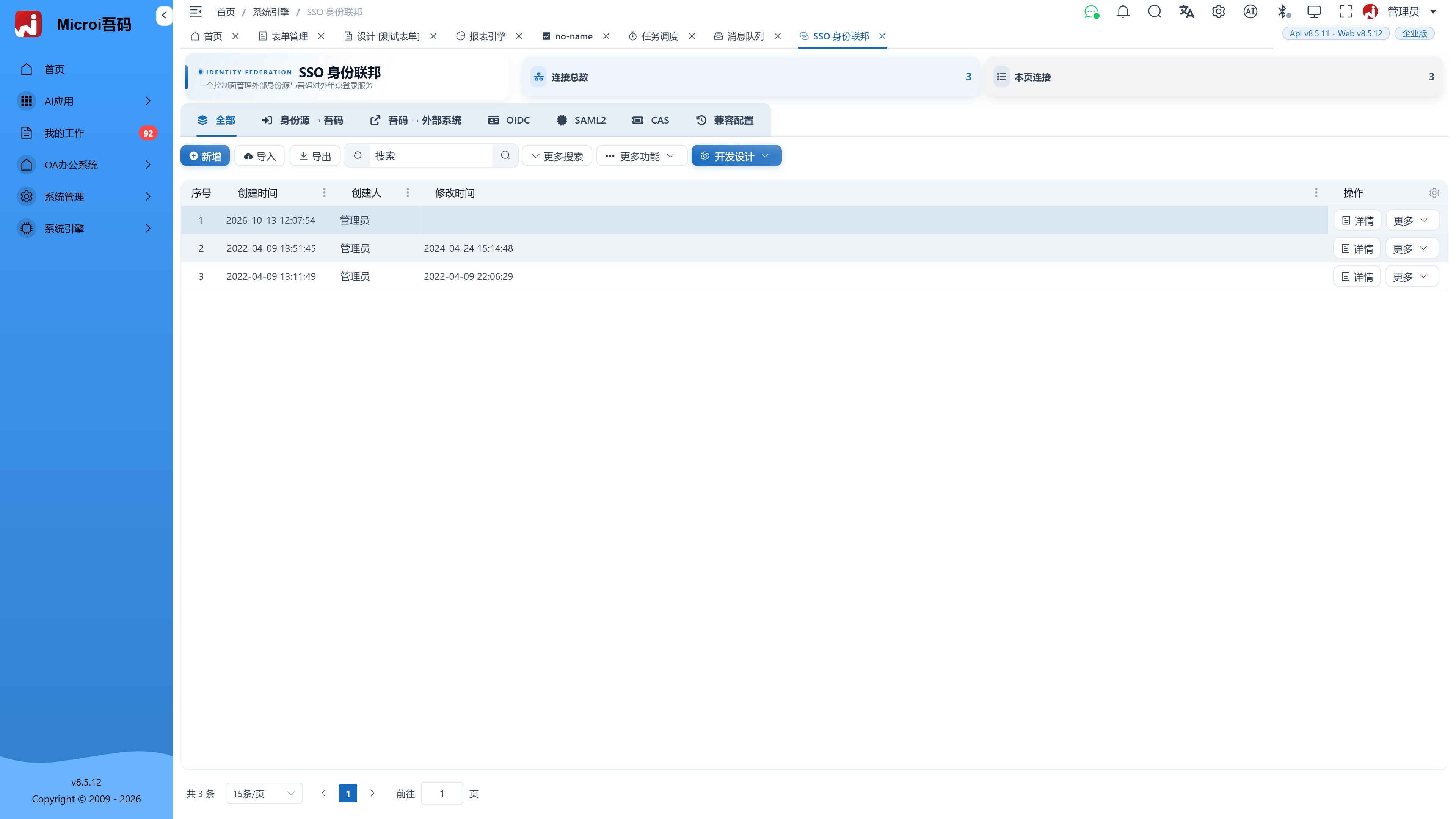
Task: Switch to the OIDC tab
Action: pos(509,121)
